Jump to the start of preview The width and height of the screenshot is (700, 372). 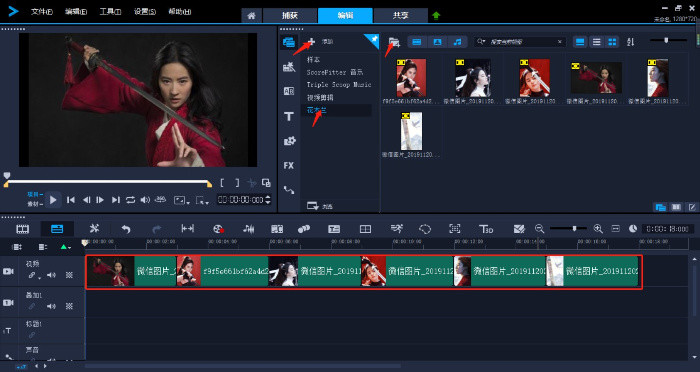click(x=71, y=200)
